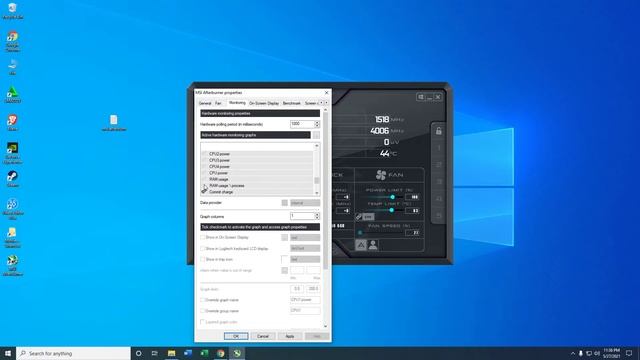Enable Show in tray icon checkbox
Screen dimensions: 640x360
click(202, 259)
